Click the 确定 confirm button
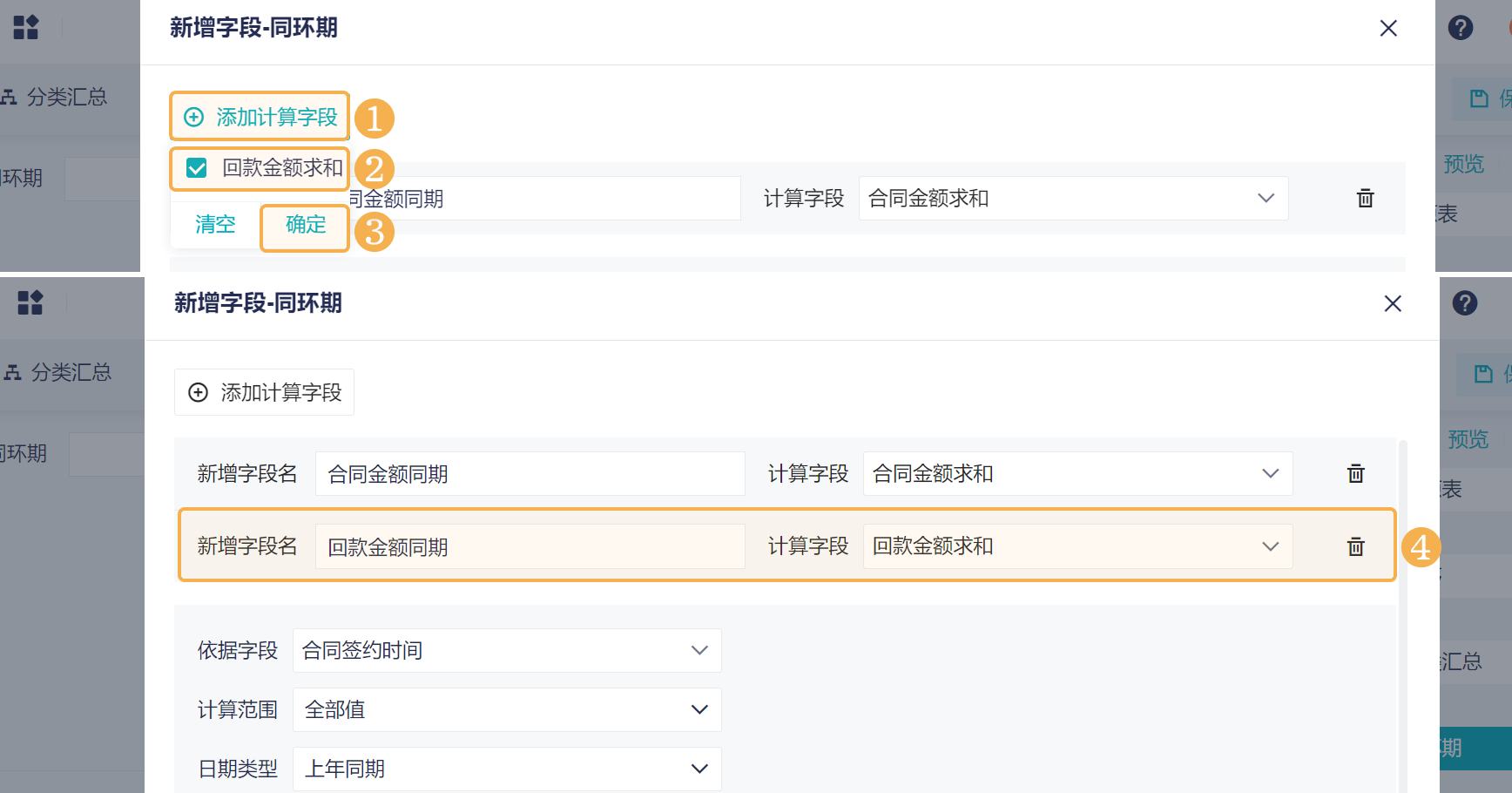This screenshot has height=793, width=1512. click(306, 226)
